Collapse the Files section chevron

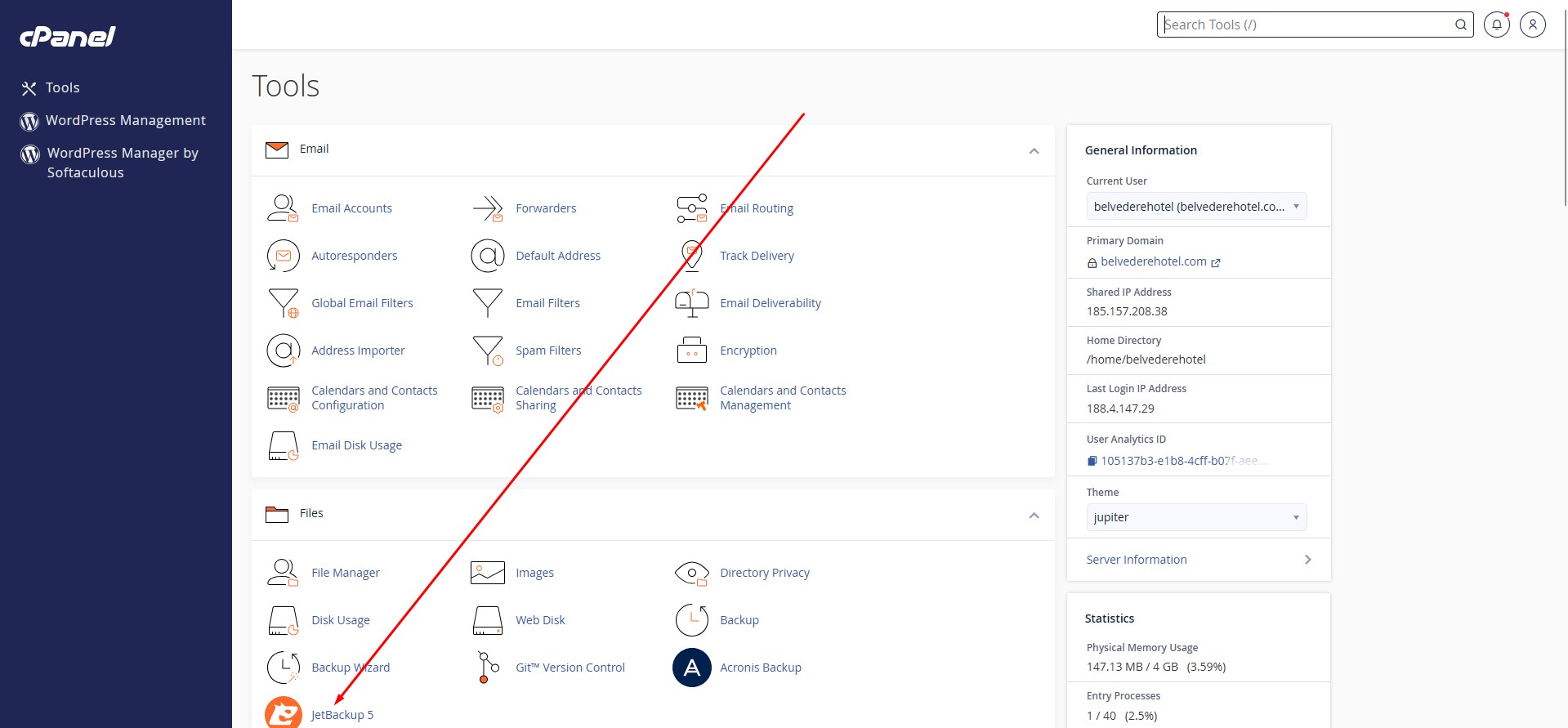click(x=1034, y=516)
